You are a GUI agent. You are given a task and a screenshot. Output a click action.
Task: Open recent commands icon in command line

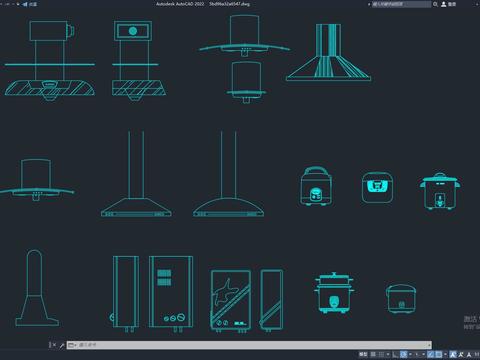71,345
